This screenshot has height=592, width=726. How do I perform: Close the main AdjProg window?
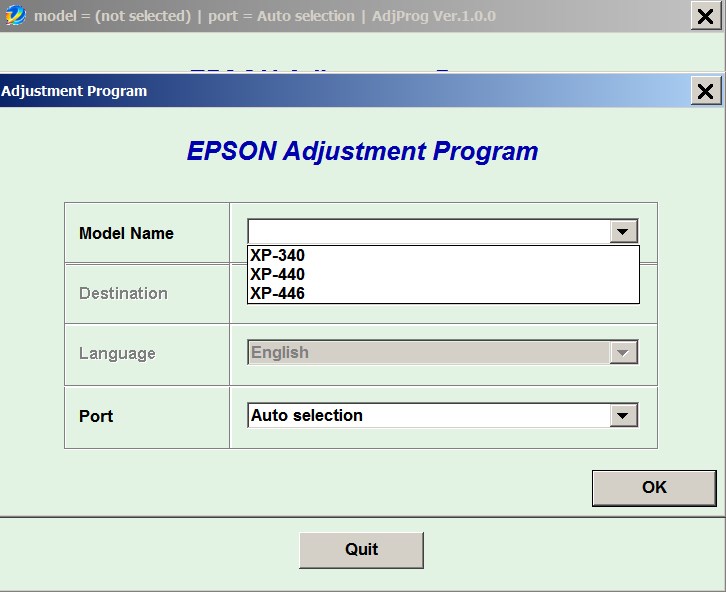tap(705, 17)
